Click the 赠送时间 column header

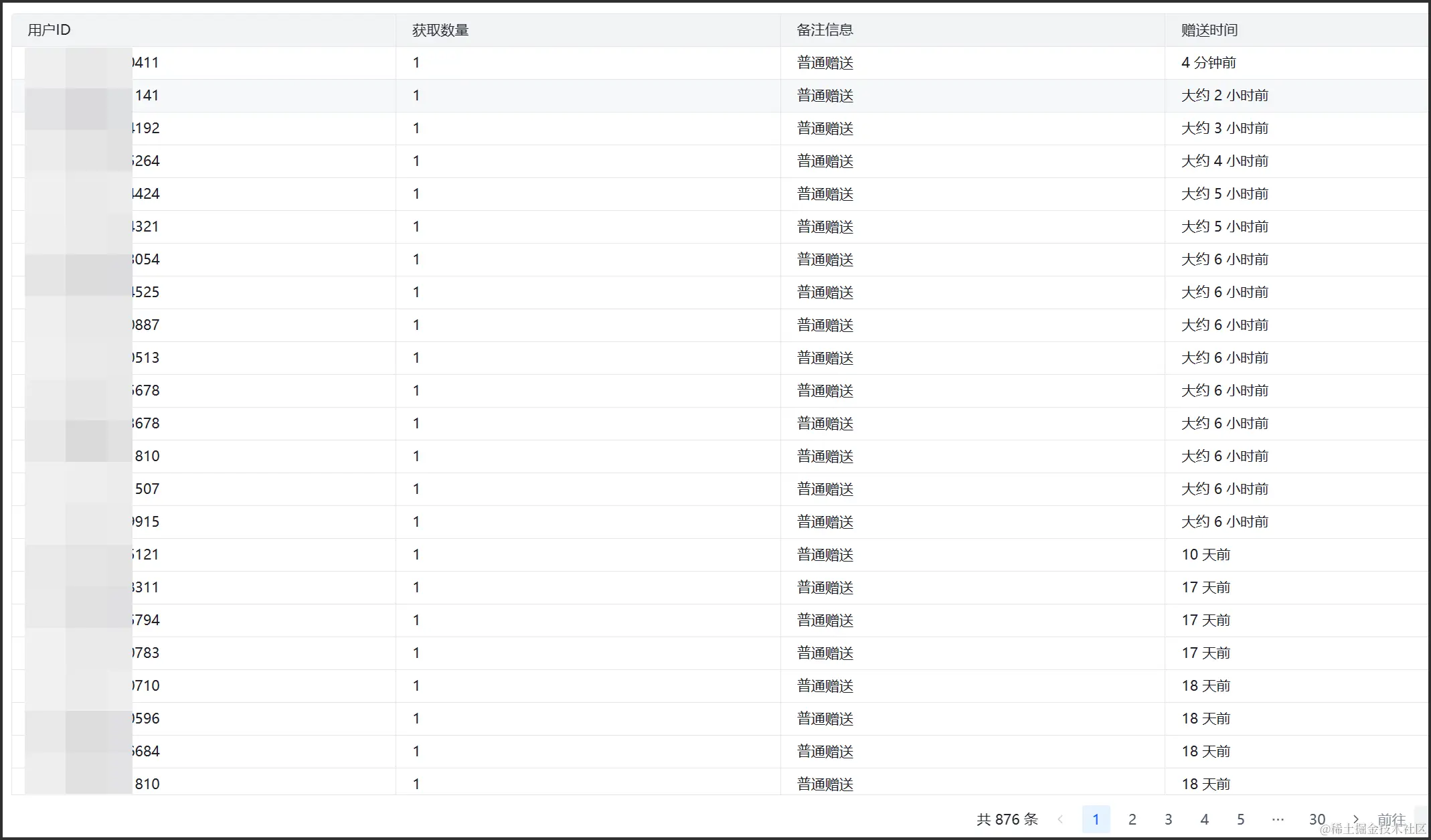click(1209, 30)
